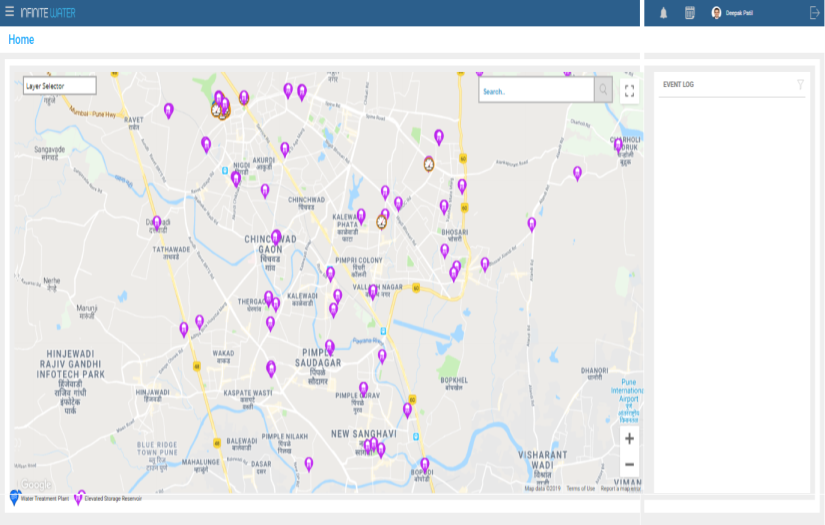Zoom out the map with minus
The height and width of the screenshot is (525, 825).
[x=629, y=465]
